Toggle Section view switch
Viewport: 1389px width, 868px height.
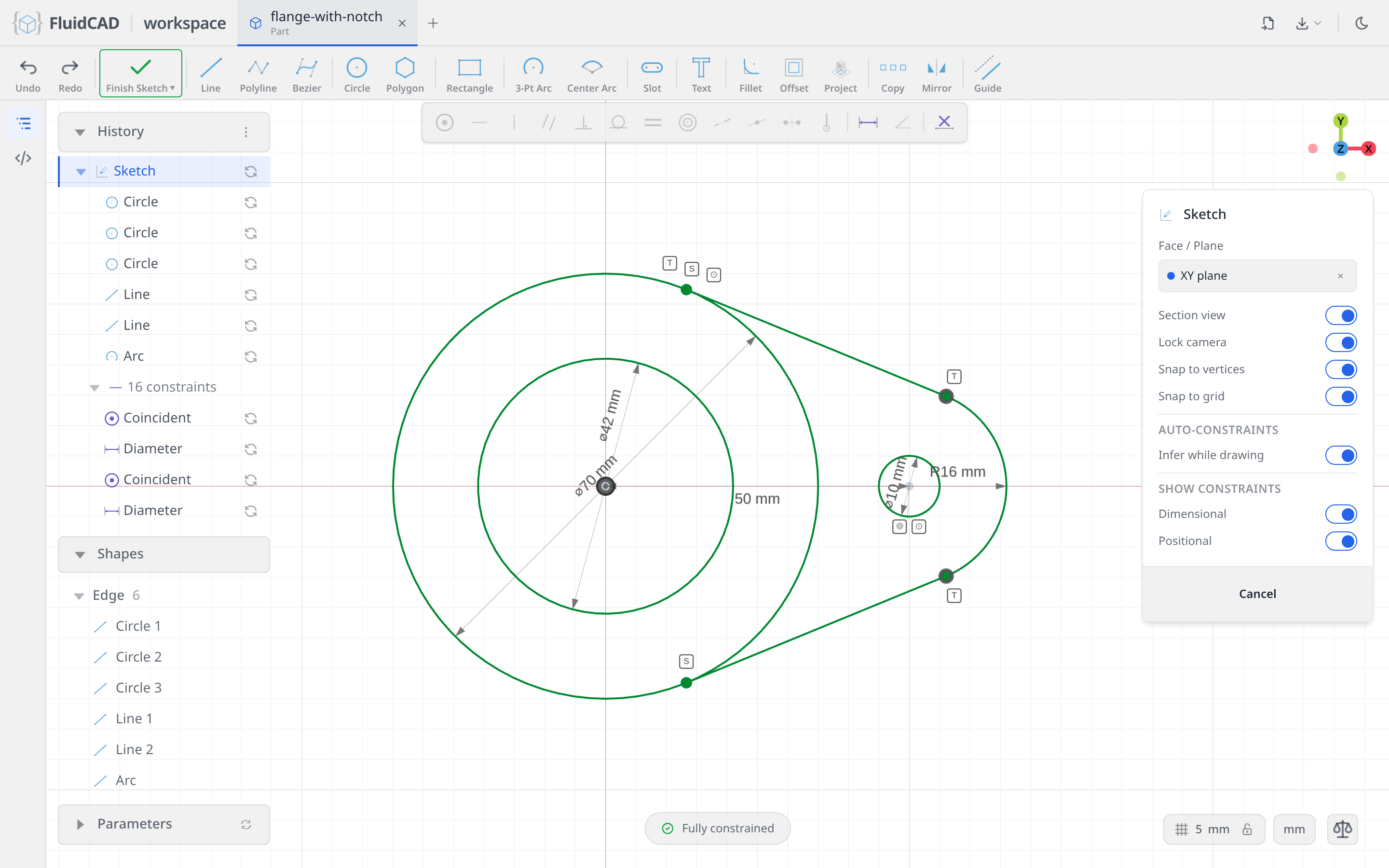1341,315
